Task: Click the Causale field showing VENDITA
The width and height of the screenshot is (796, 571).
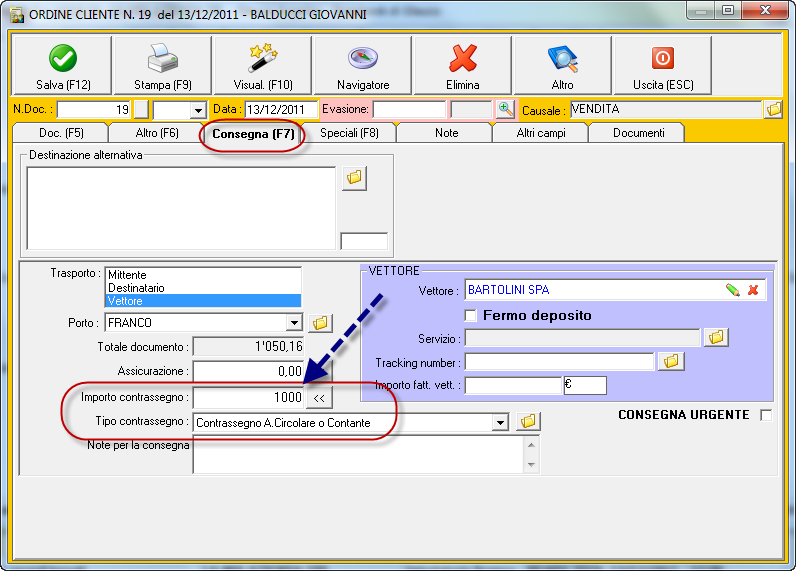Action: click(666, 109)
